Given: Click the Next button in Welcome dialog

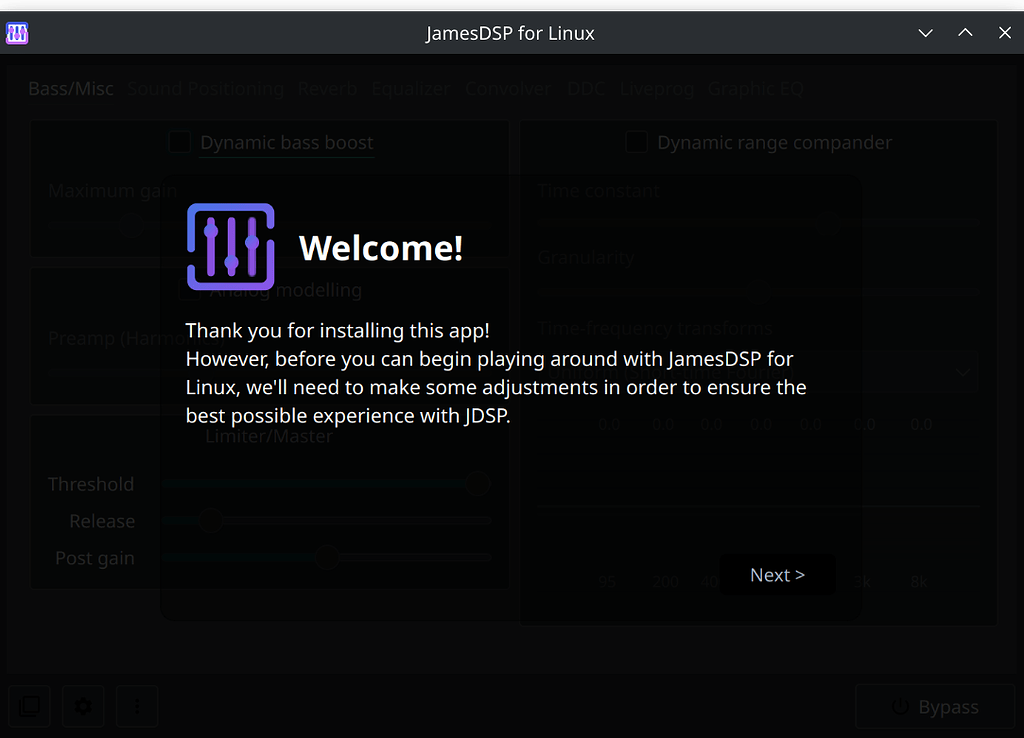Looking at the screenshot, I should pos(777,575).
